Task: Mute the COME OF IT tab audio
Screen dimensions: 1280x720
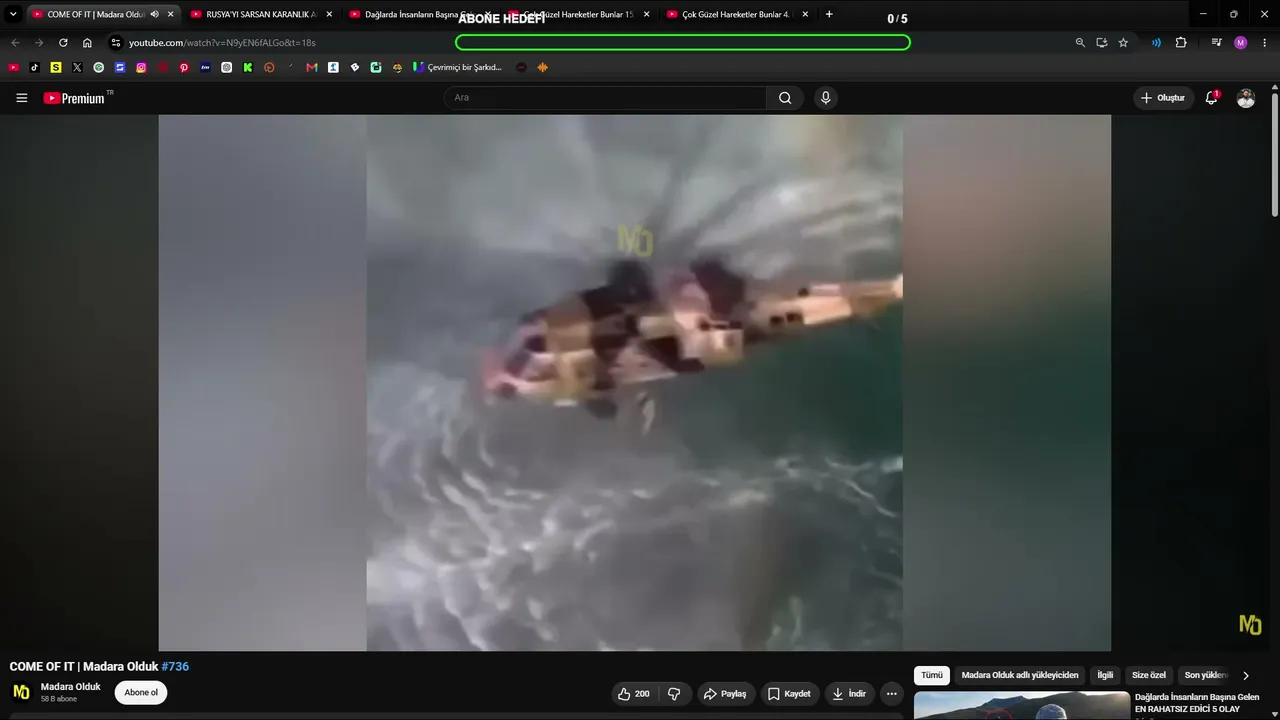Action: 154,14
